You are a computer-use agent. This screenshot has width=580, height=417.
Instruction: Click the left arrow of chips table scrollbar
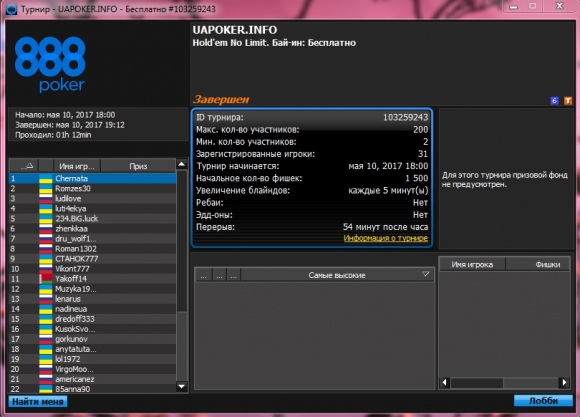point(445,382)
